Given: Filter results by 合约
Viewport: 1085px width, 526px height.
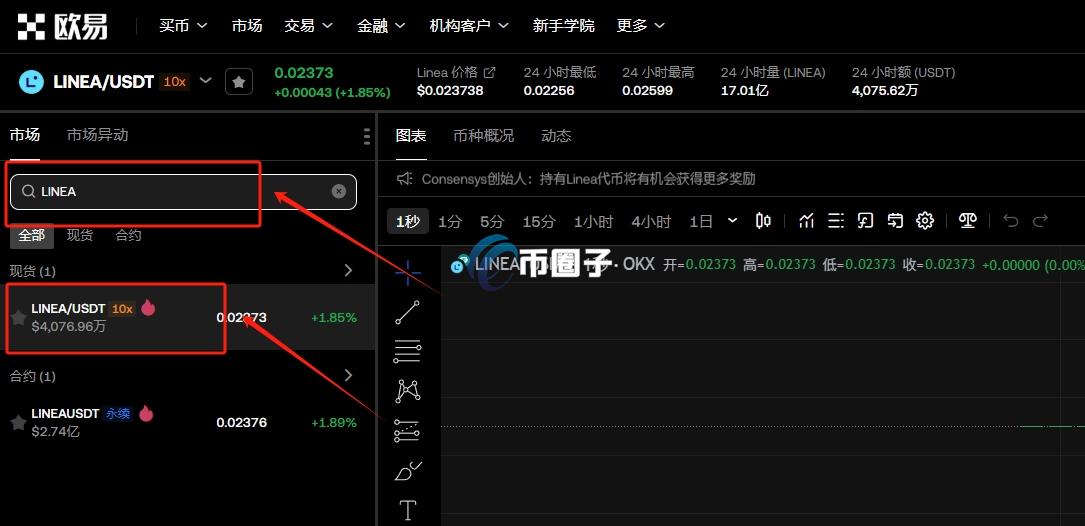Looking at the screenshot, I should [128, 235].
